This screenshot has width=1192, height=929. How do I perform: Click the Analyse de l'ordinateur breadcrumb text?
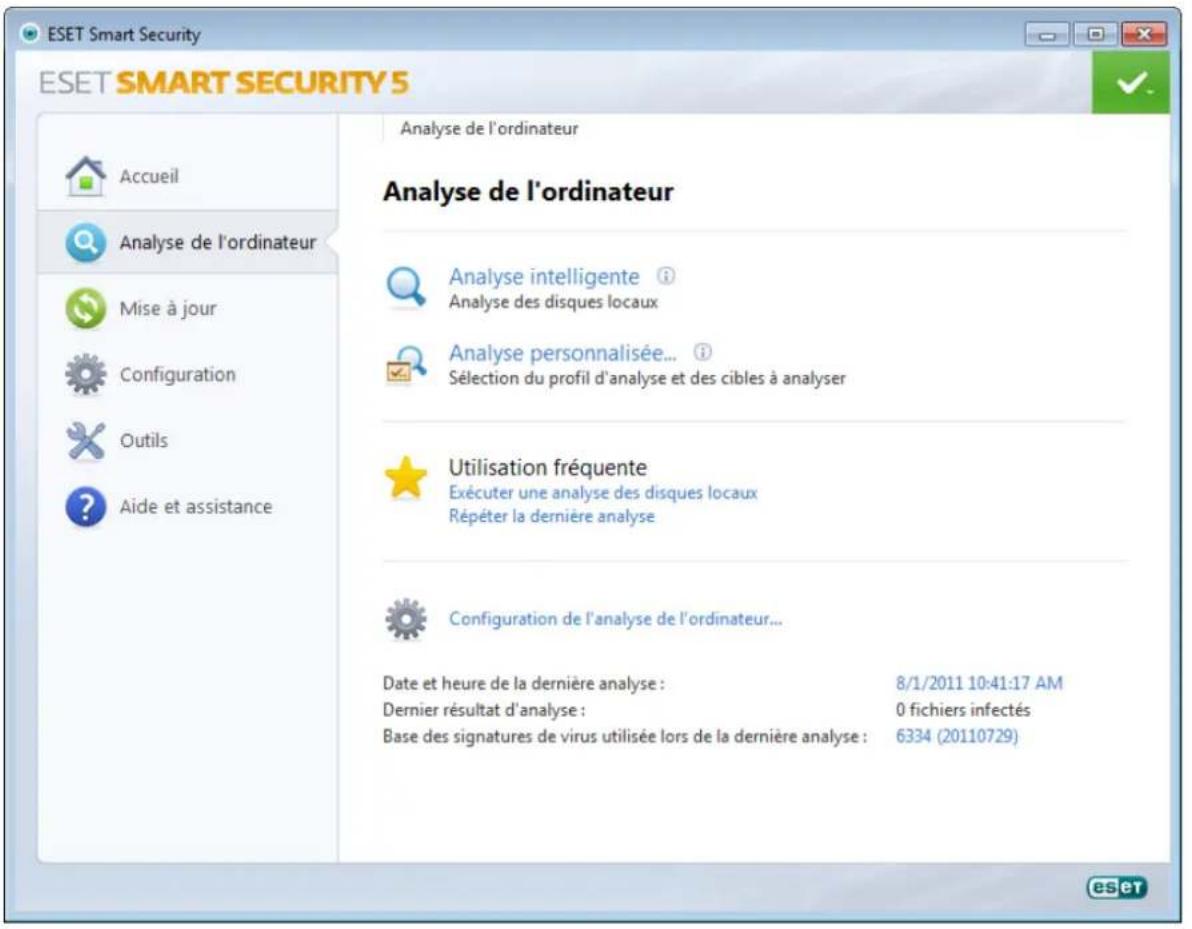(489, 128)
